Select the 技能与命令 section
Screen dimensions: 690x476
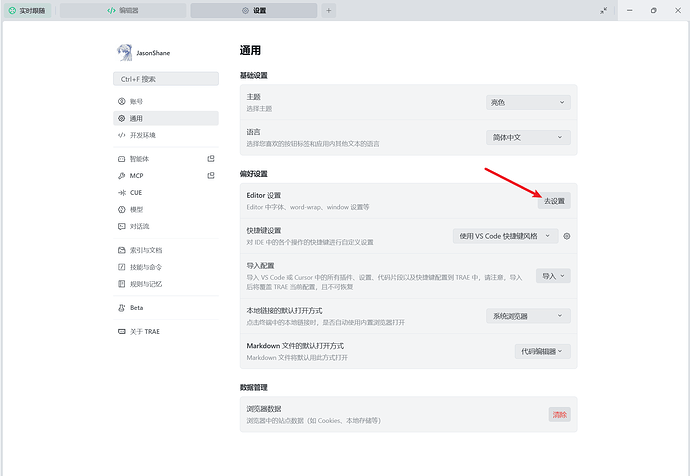click(165, 267)
